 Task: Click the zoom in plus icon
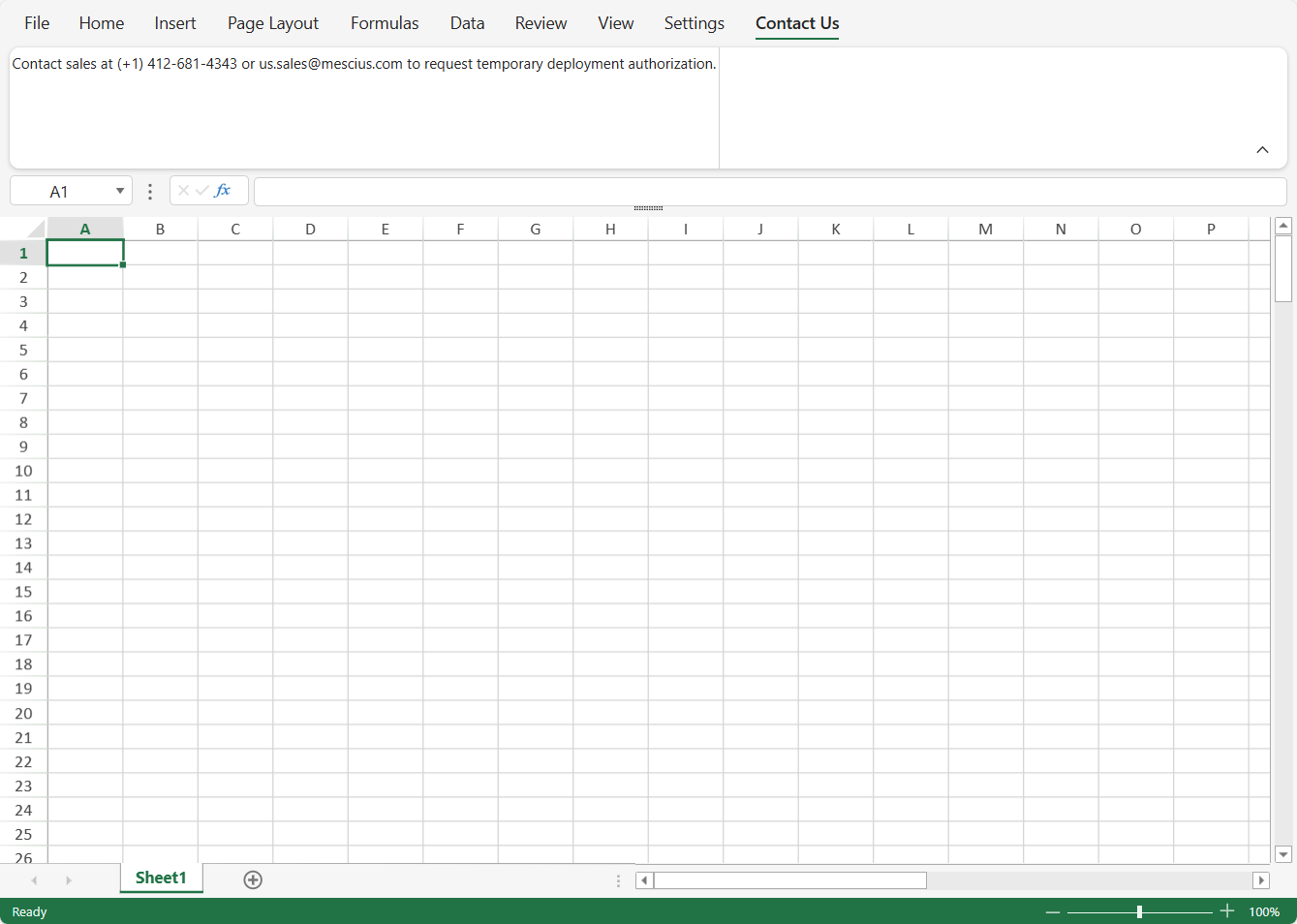pos(1227,911)
